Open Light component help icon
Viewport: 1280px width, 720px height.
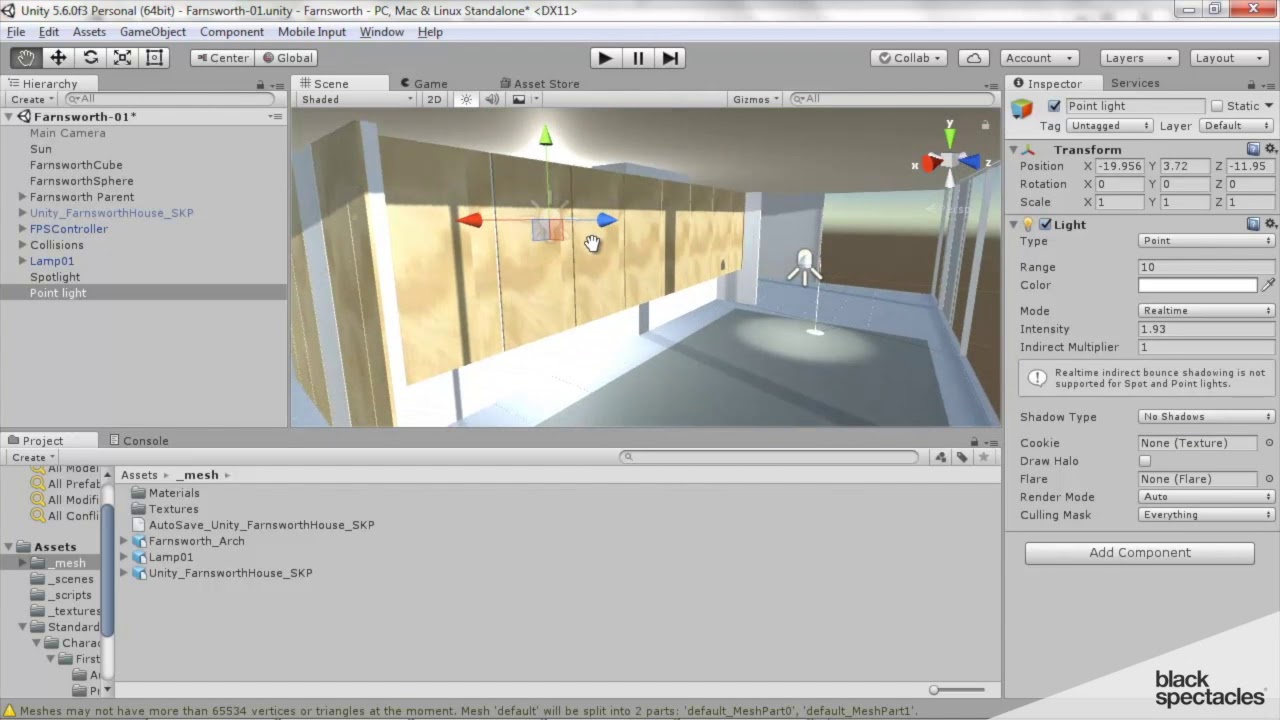point(1254,224)
